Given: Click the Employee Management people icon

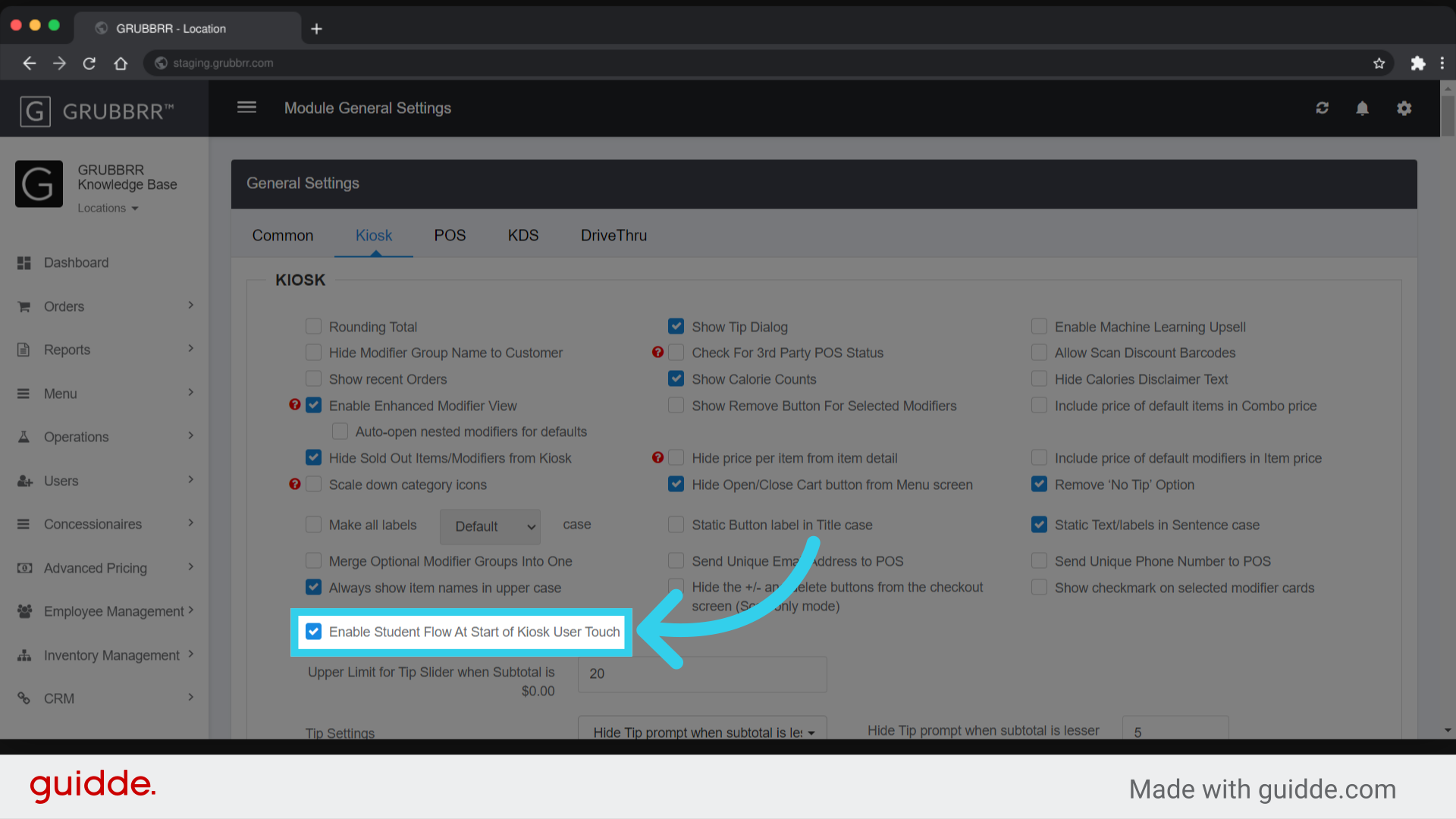Looking at the screenshot, I should (24, 611).
